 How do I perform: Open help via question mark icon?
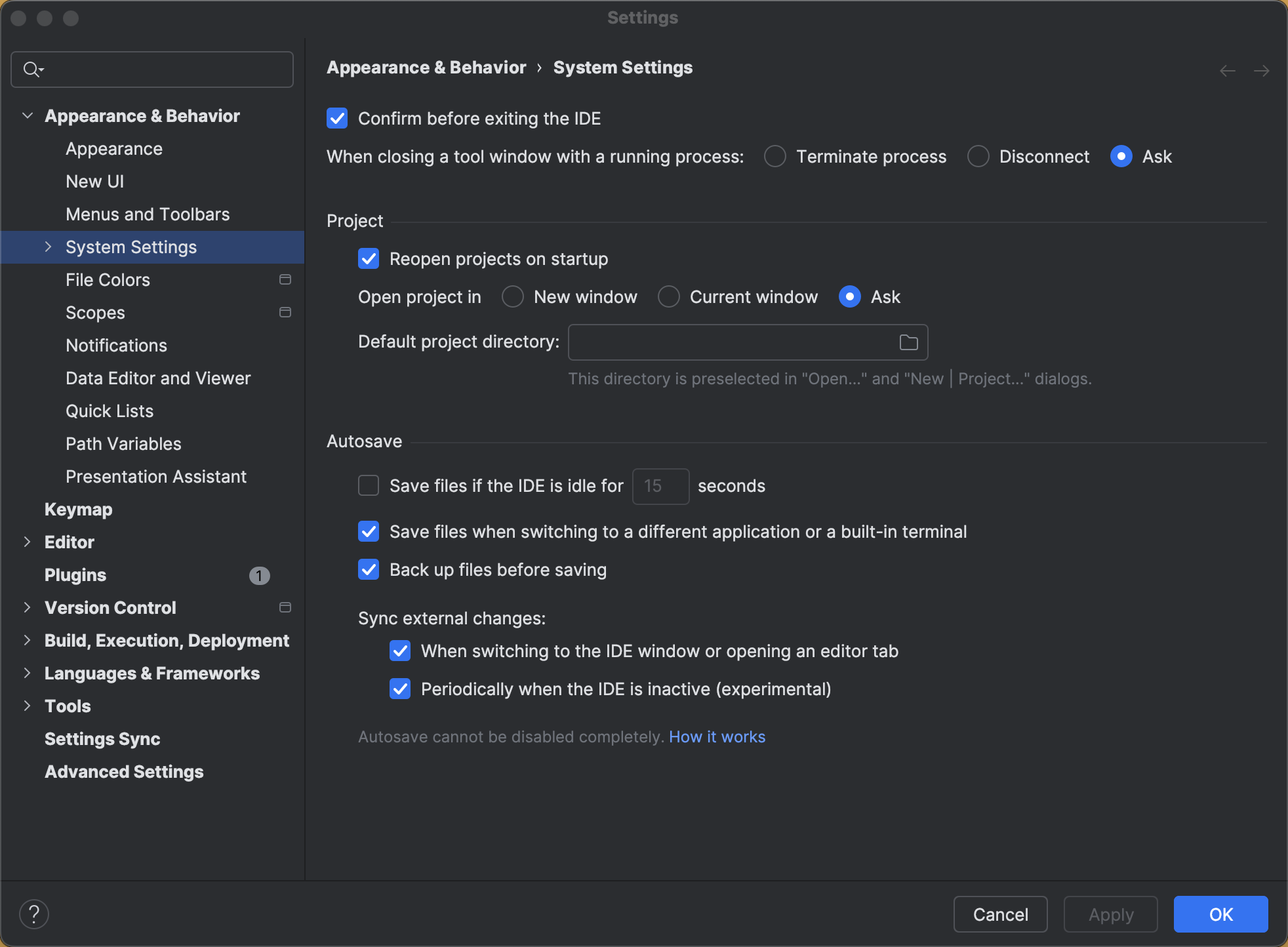click(x=34, y=913)
